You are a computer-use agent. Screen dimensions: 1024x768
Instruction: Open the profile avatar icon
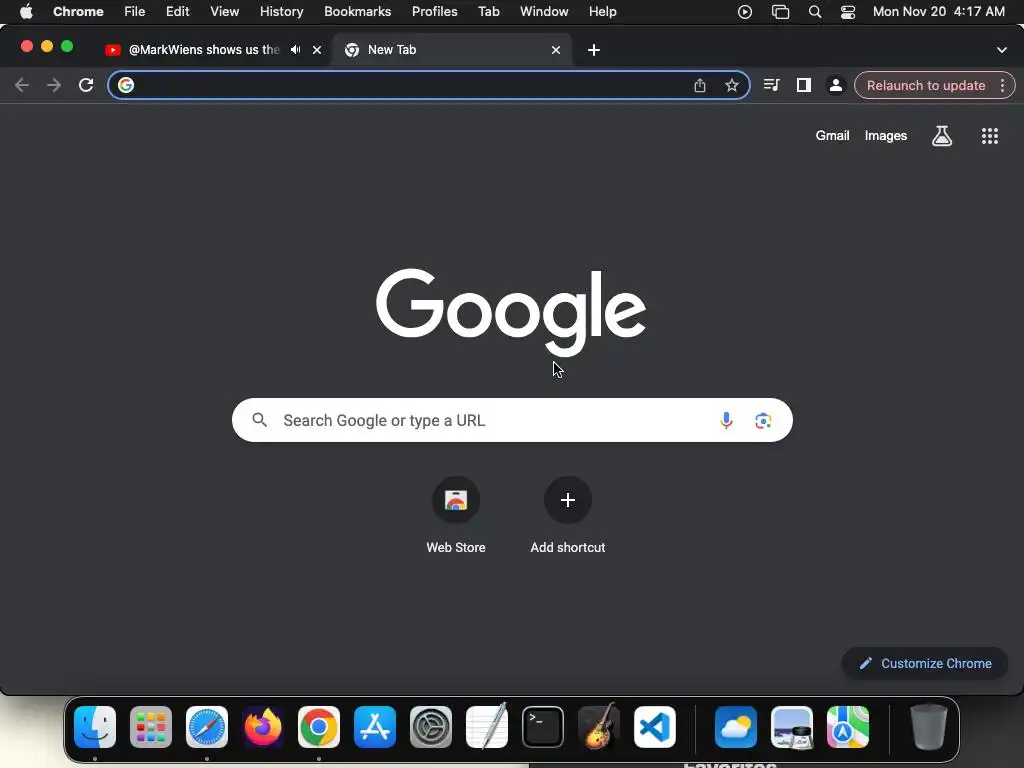835,85
